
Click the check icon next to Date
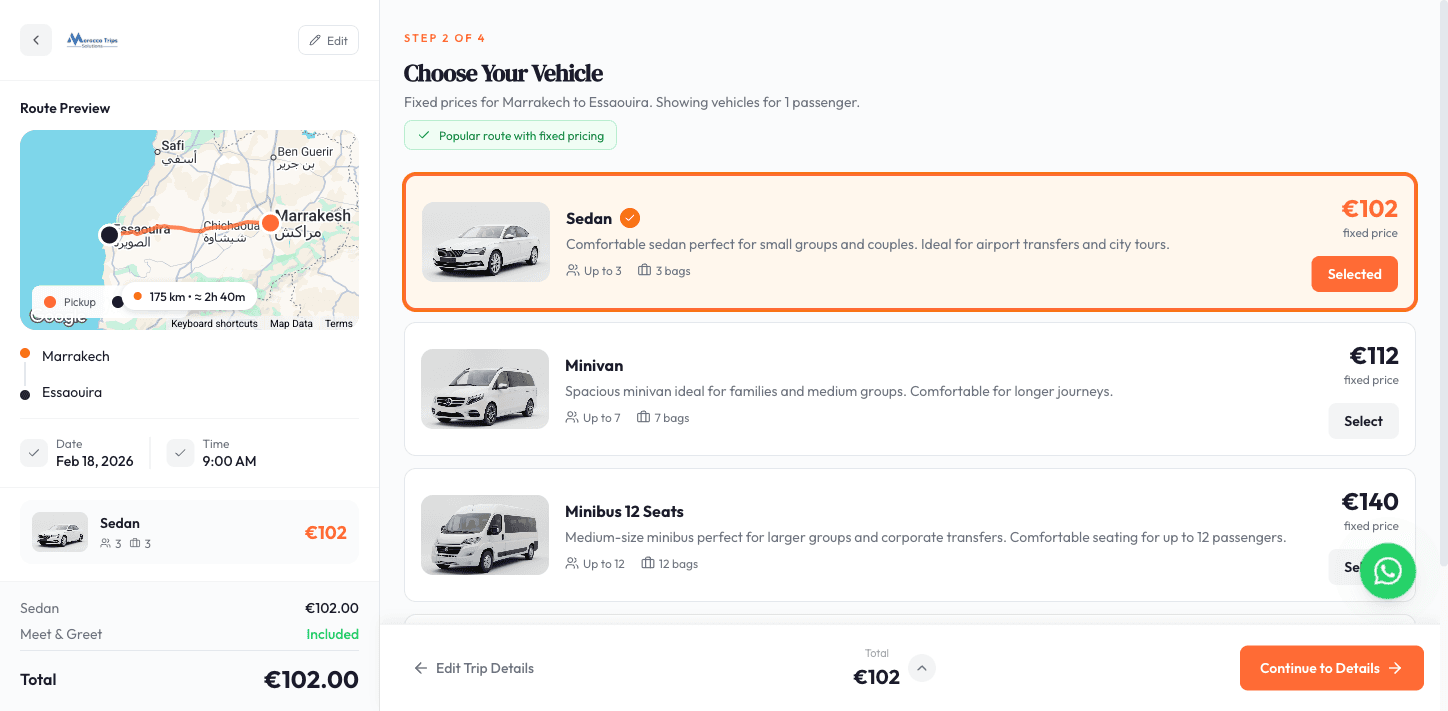33,453
